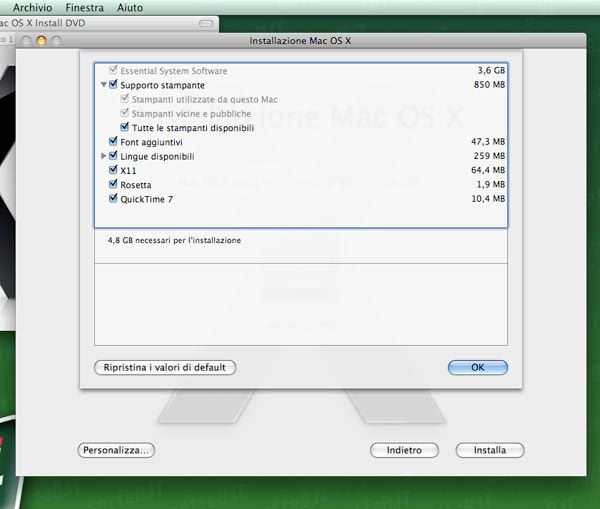Click the 64,4 MB size value
Viewport: 600px width, 509px height.
pyautogui.click(x=488, y=170)
